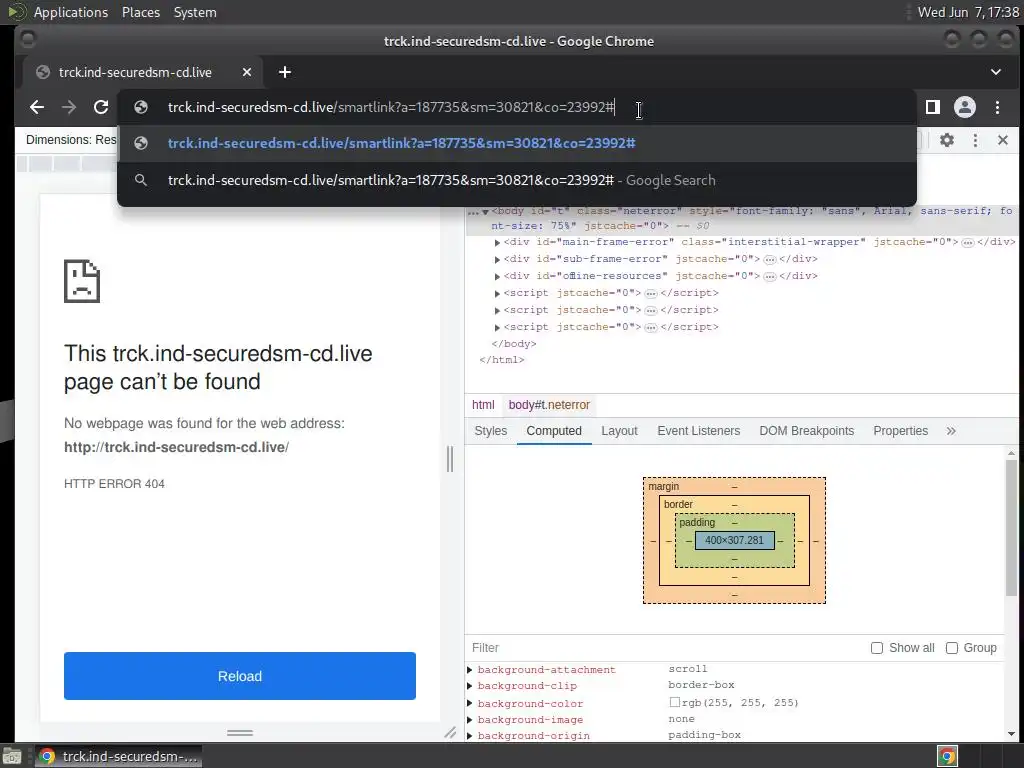Open a new tab with the plus button

[285, 72]
